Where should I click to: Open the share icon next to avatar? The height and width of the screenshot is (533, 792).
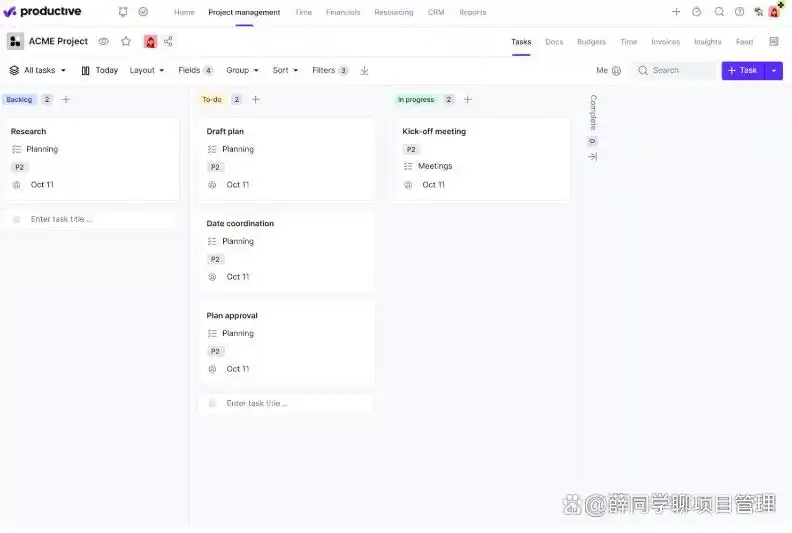pos(168,41)
